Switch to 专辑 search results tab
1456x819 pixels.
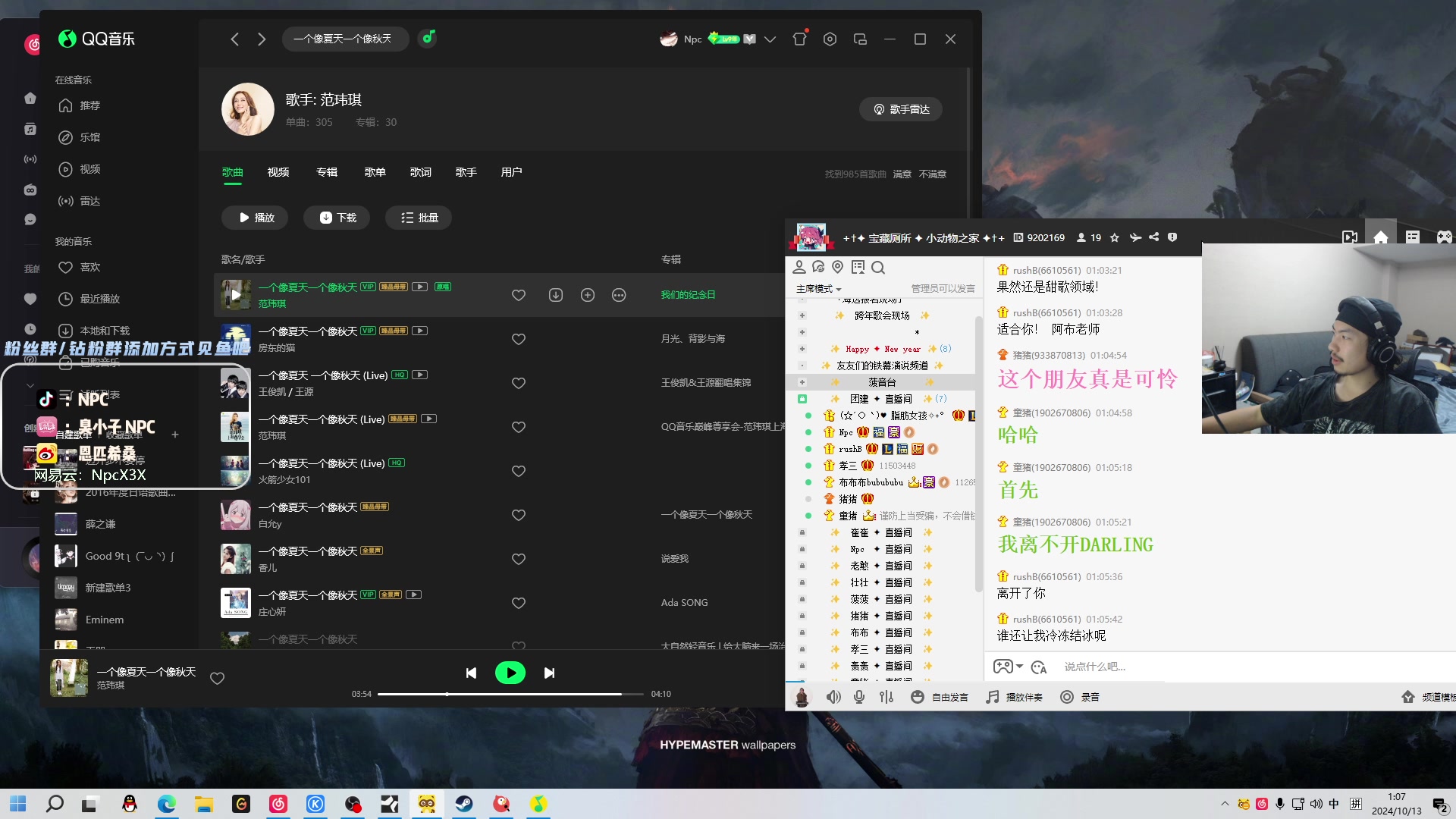pos(327,172)
